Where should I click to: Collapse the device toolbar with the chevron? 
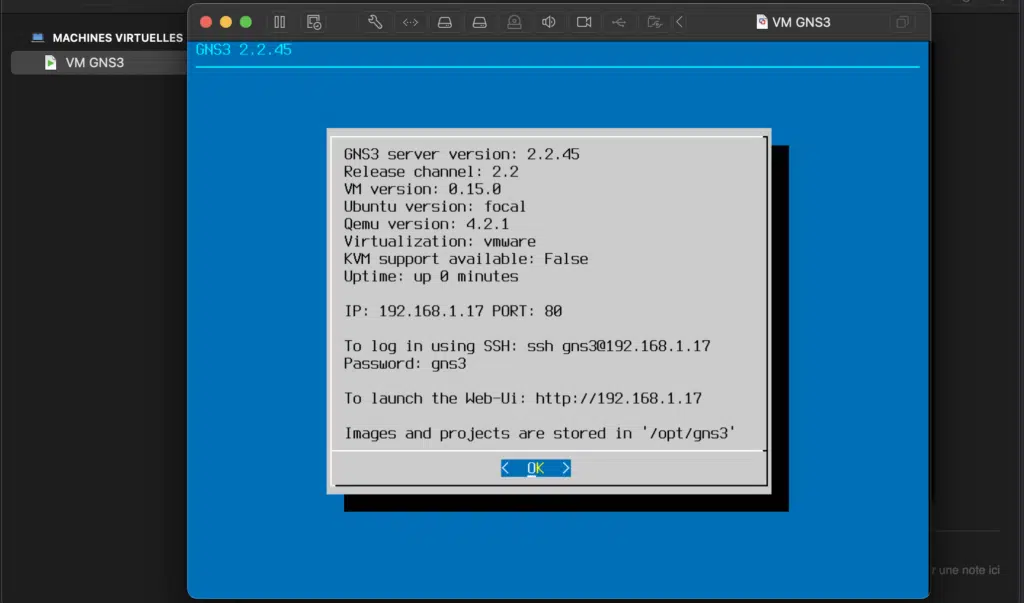click(679, 22)
